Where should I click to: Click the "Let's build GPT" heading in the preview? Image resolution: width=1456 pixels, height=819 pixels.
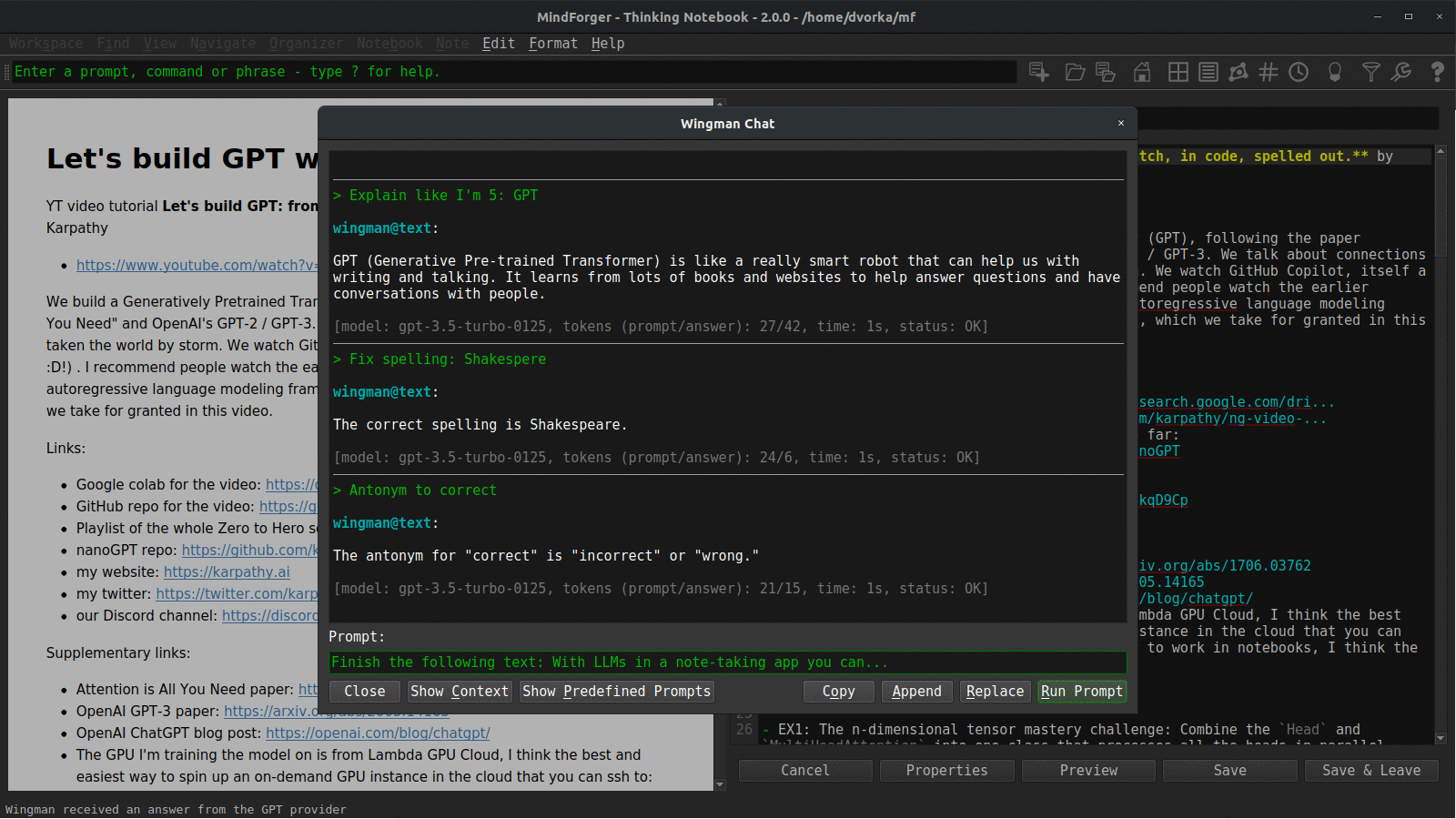click(182, 158)
